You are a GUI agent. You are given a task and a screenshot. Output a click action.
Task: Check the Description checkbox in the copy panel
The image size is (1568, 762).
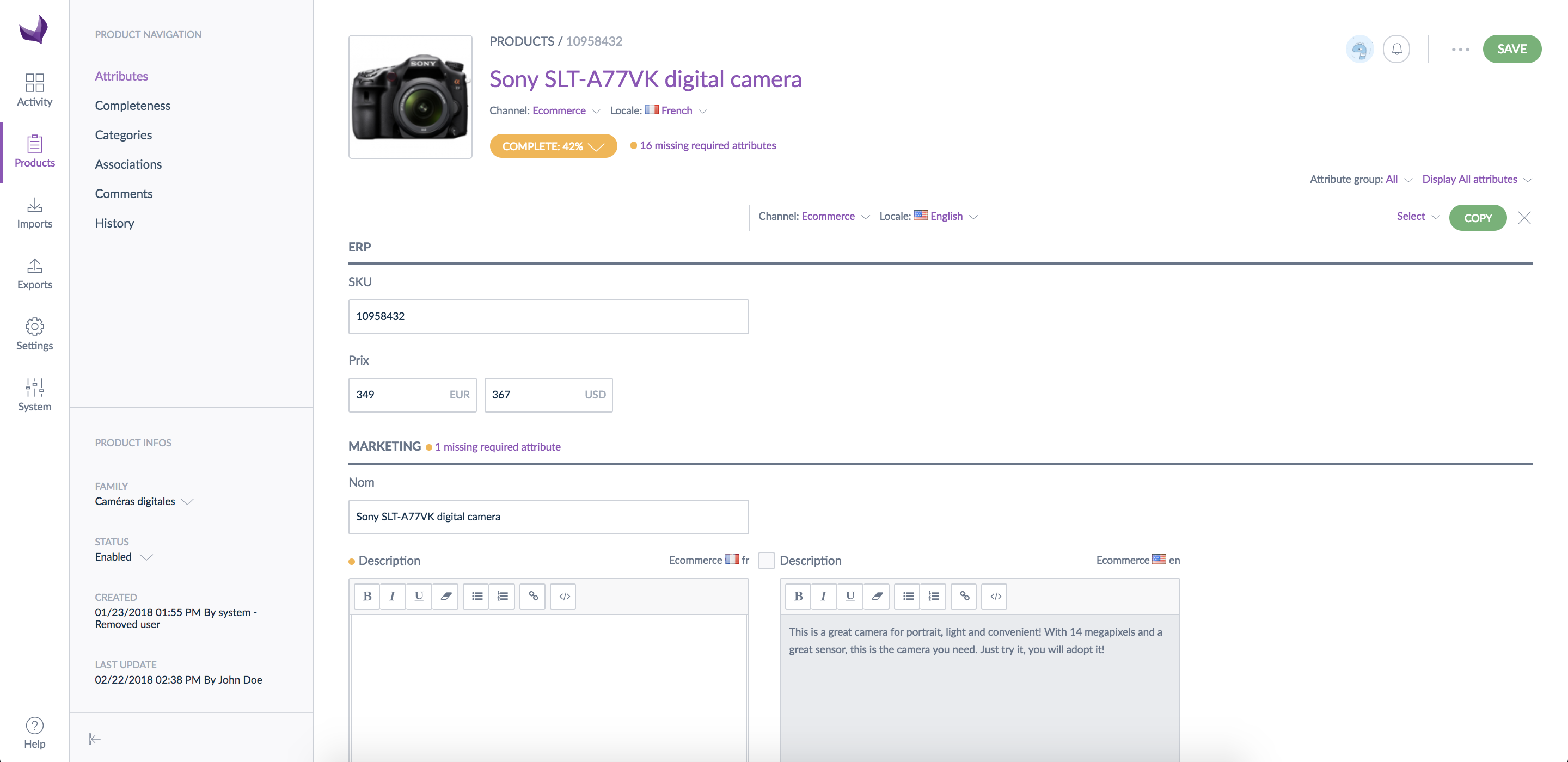pos(765,561)
